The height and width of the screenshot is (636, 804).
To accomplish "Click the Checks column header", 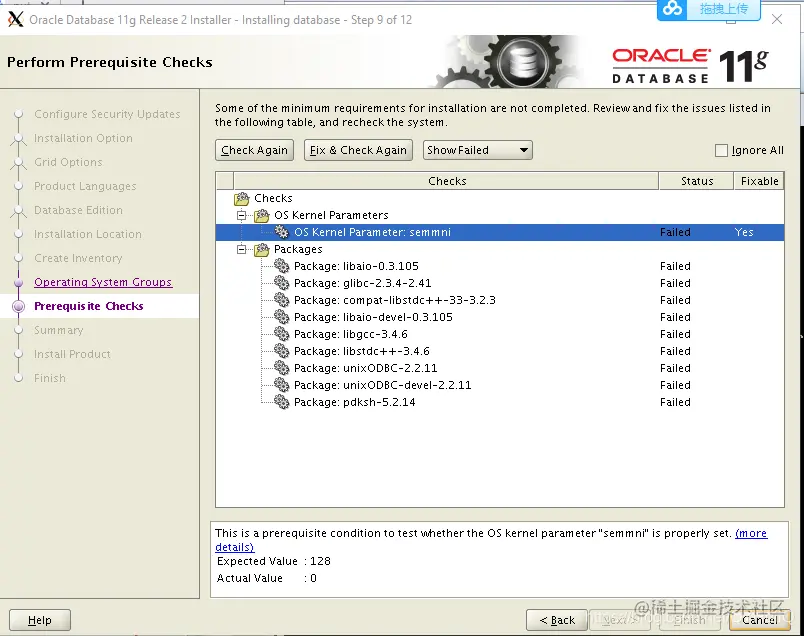I will (x=447, y=181).
